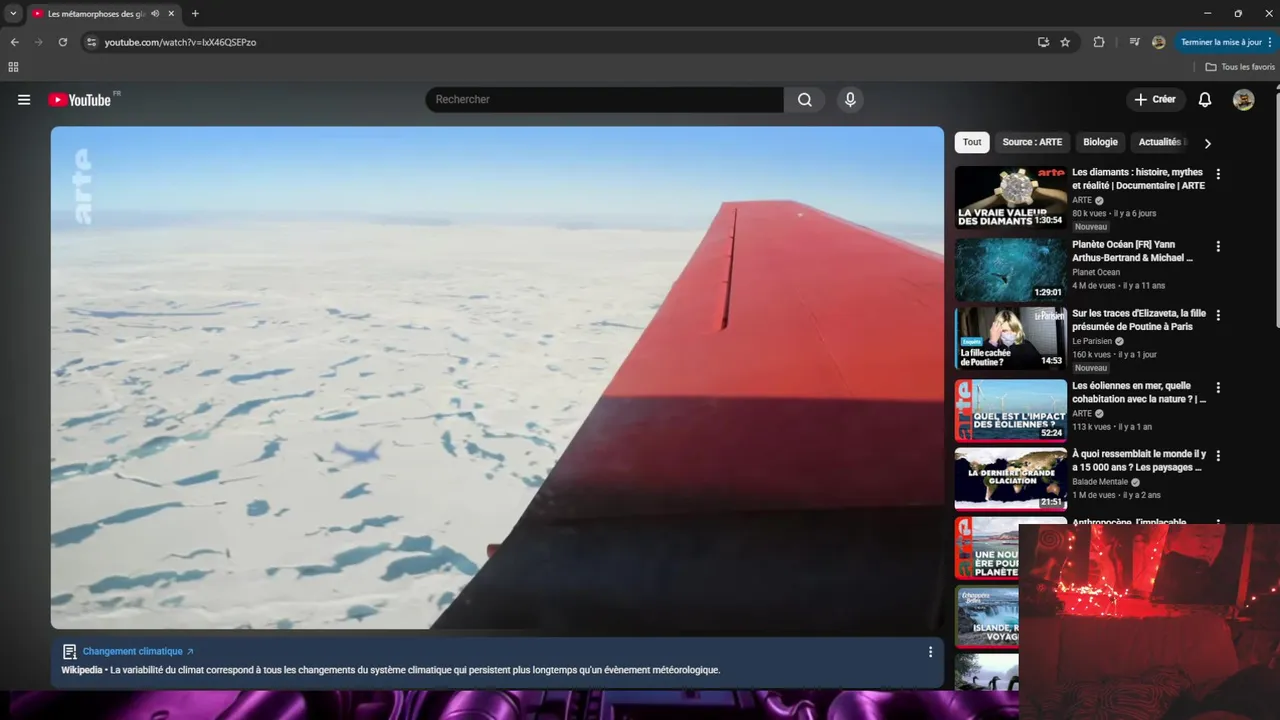Screen dimensions: 1280x720
Task: Open Les éoliennes en mer video title
Action: pos(1139,392)
